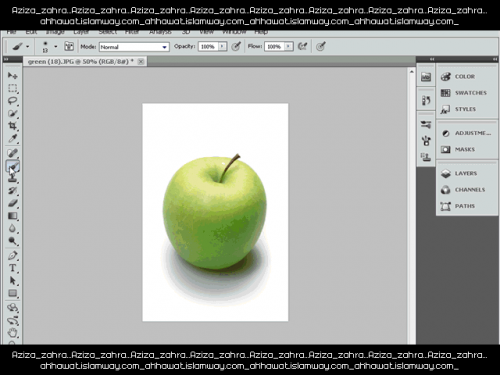Select the Horizontal Type tool
The width and height of the screenshot is (500, 375).
click(13, 268)
